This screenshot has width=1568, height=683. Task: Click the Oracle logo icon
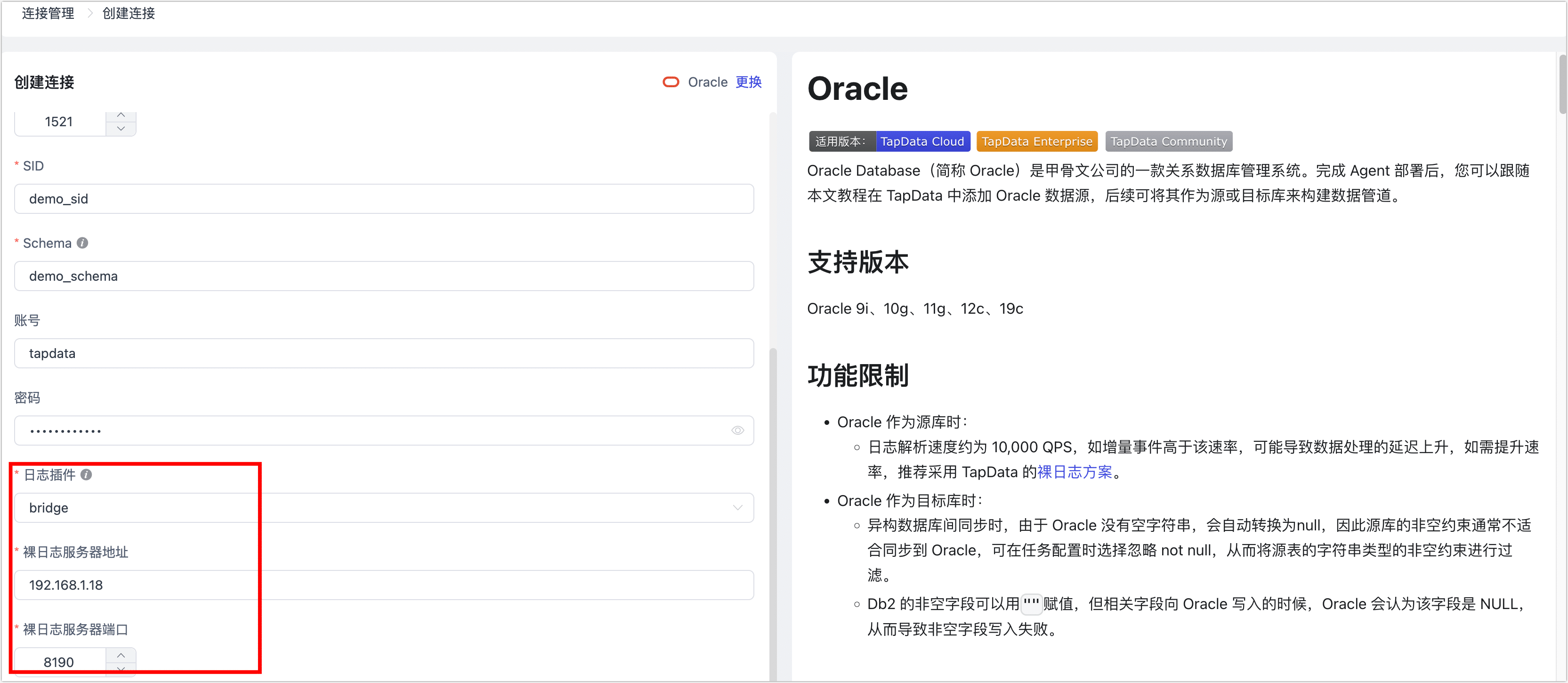670,82
